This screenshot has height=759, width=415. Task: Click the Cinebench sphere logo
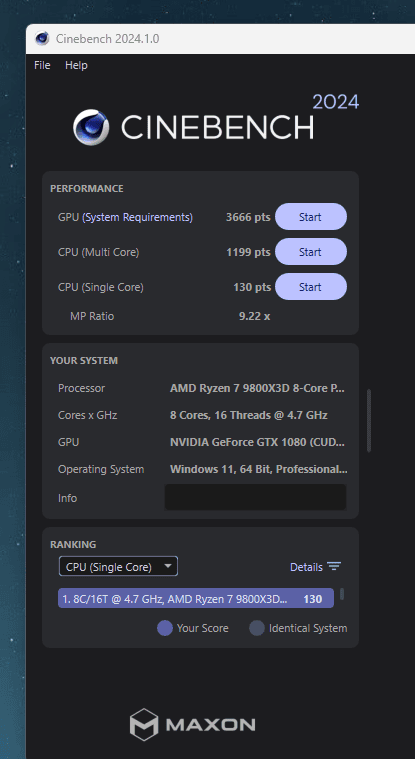pyautogui.click(x=91, y=127)
